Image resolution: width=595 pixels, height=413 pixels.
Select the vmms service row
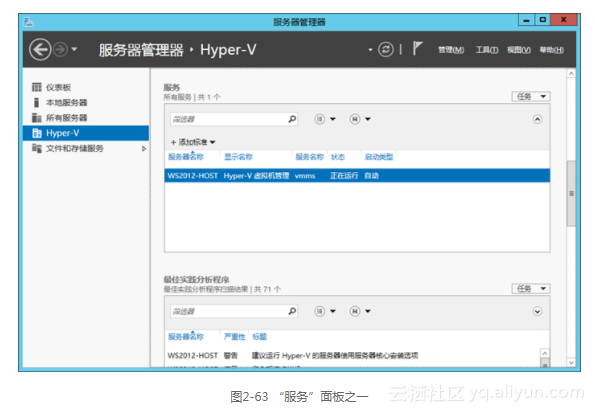click(357, 175)
